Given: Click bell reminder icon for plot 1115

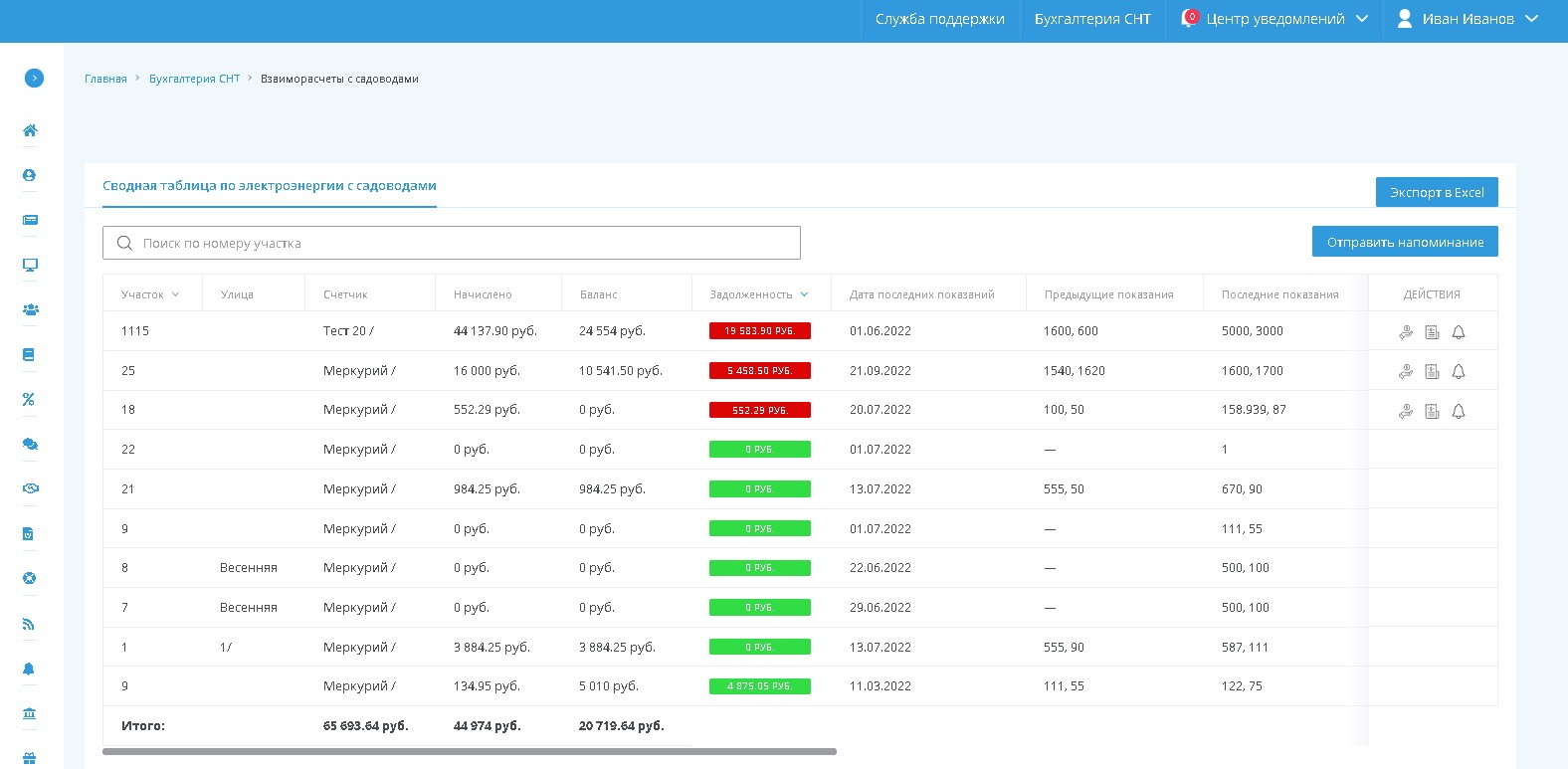Looking at the screenshot, I should [1459, 332].
